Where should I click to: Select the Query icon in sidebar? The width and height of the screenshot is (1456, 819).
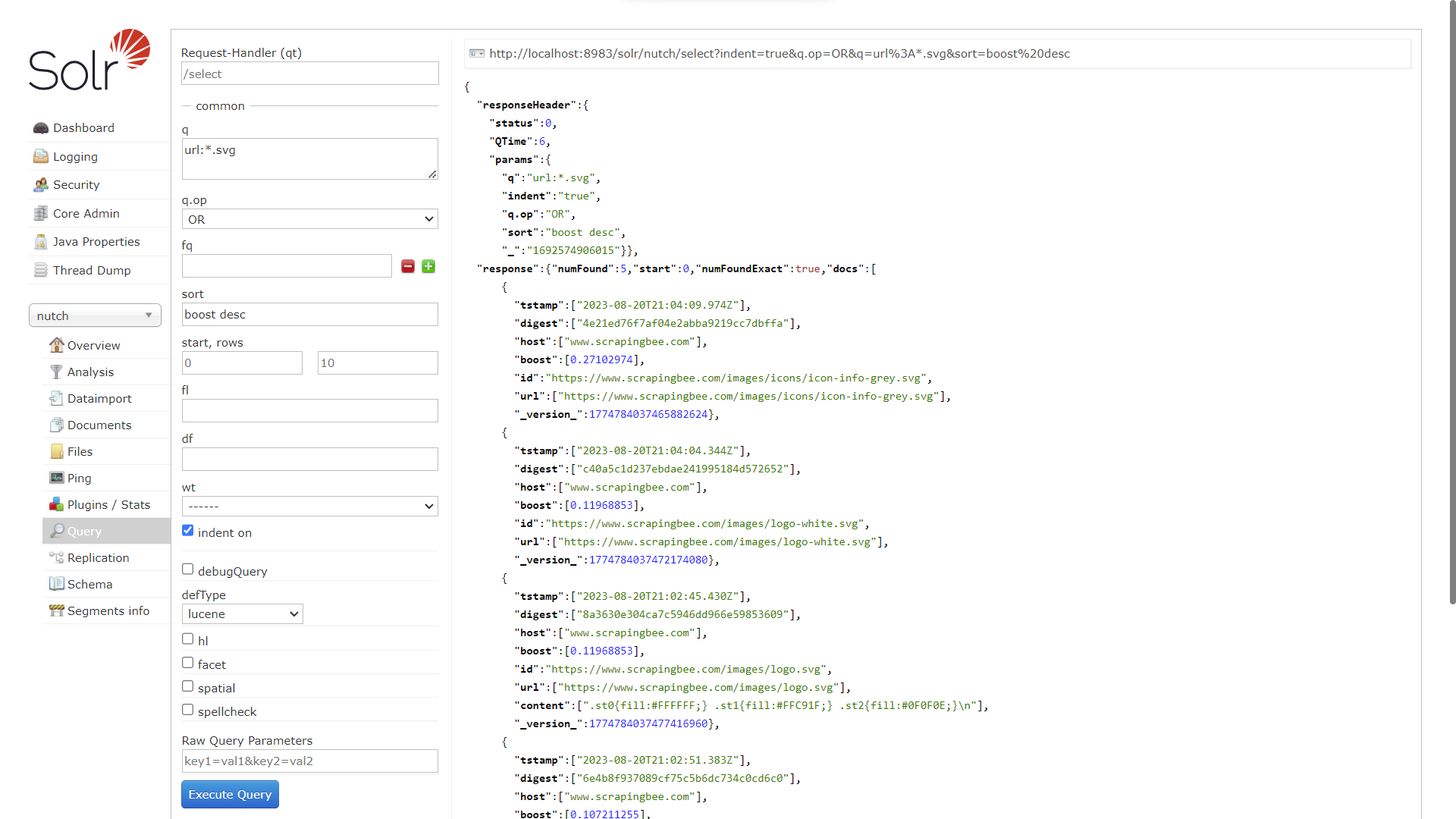56,530
